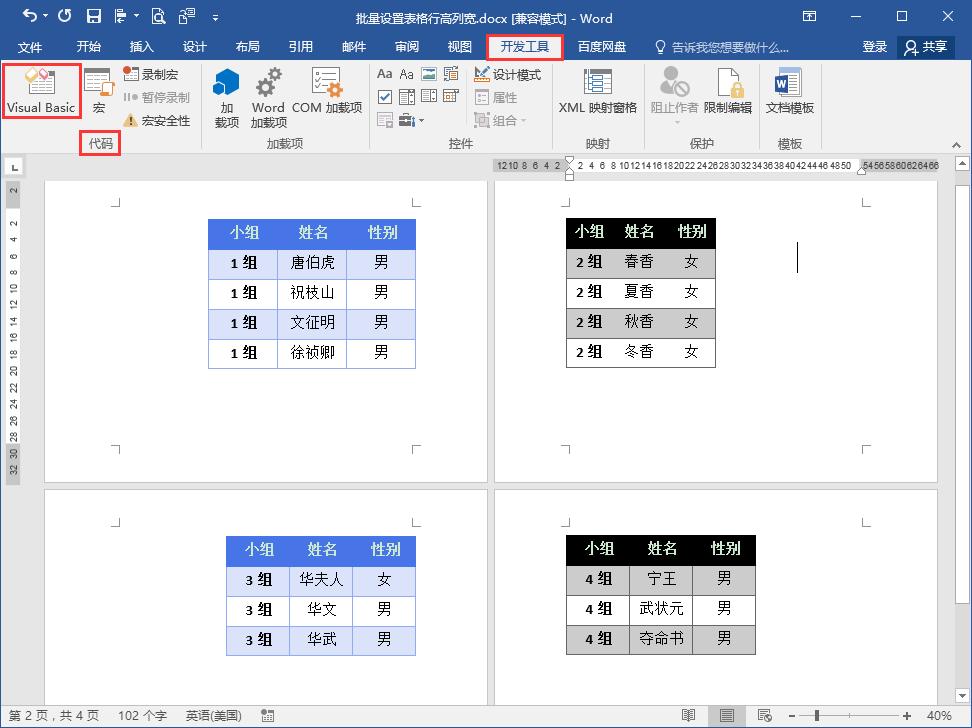Open the 文件 menu
Viewport: 972px width, 728px height.
click(x=30, y=46)
